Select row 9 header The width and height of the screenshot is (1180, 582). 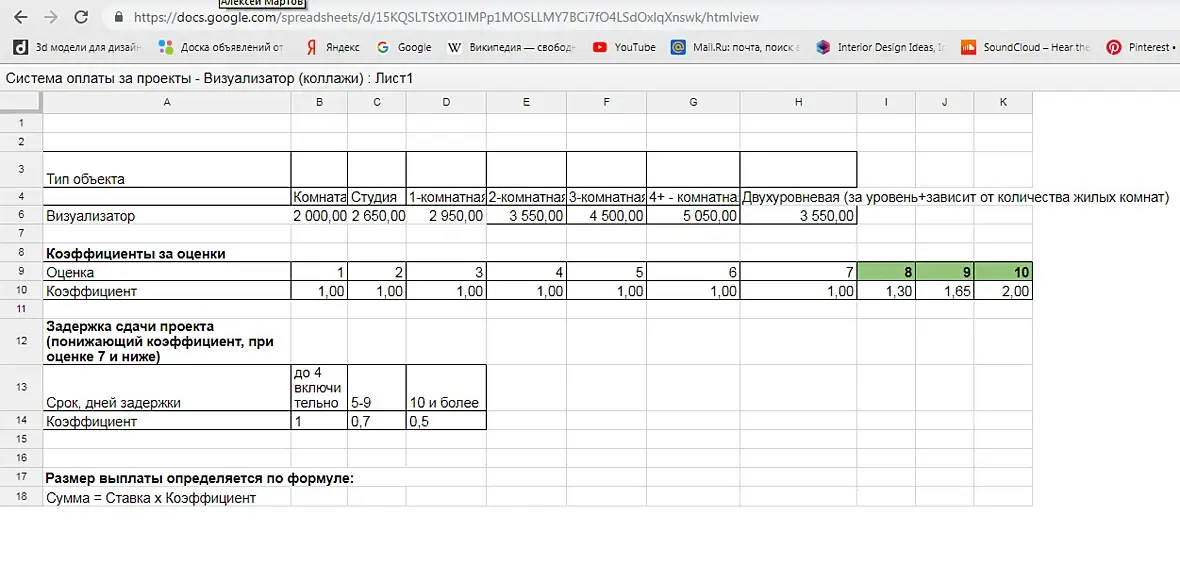click(21, 272)
